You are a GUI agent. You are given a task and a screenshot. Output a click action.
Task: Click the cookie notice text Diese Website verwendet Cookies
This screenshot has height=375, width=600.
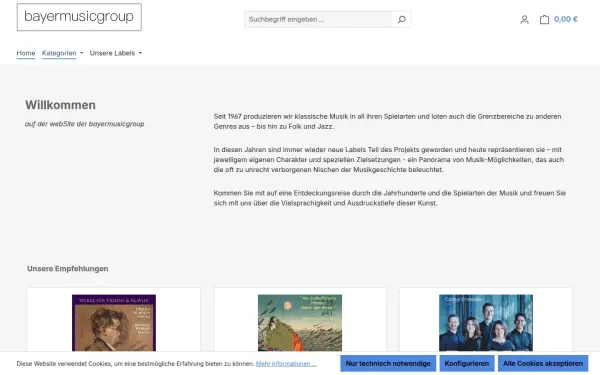(135, 364)
